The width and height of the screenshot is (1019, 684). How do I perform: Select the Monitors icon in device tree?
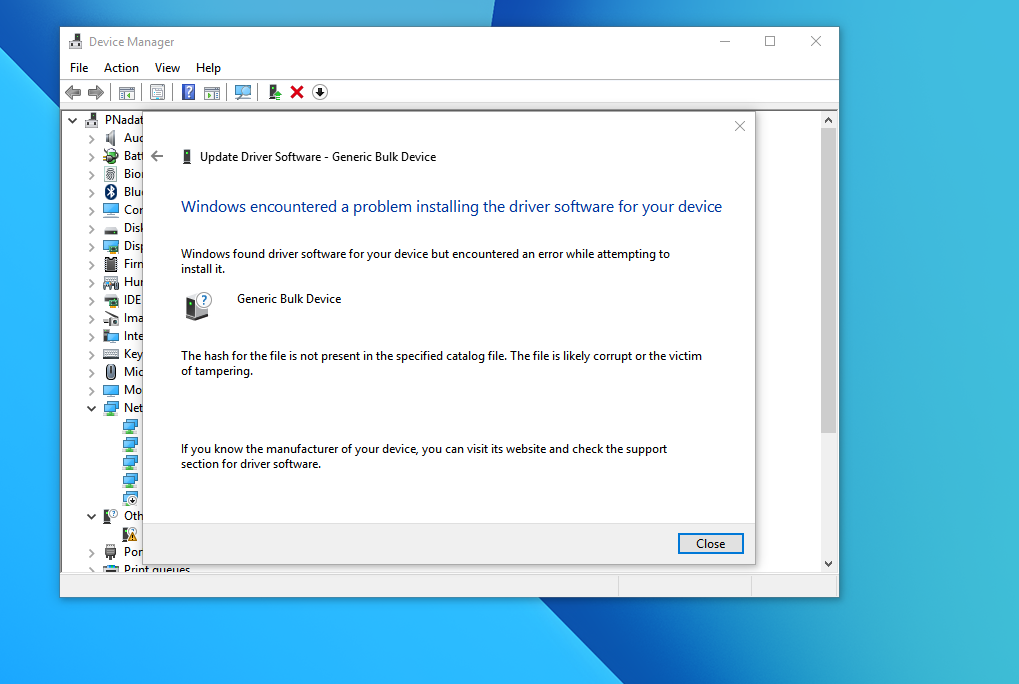point(111,390)
